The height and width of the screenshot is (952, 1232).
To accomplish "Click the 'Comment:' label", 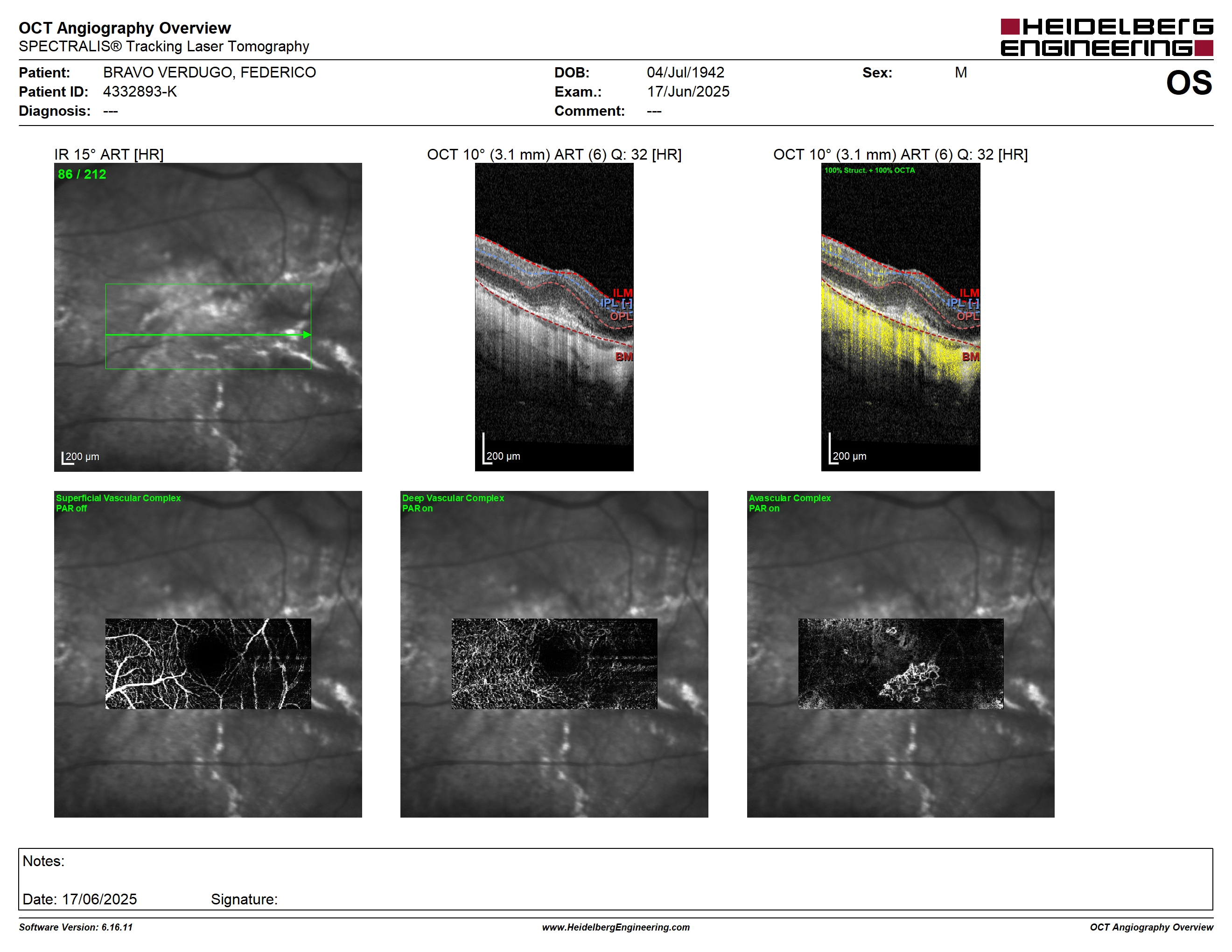I will click(589, 111).
